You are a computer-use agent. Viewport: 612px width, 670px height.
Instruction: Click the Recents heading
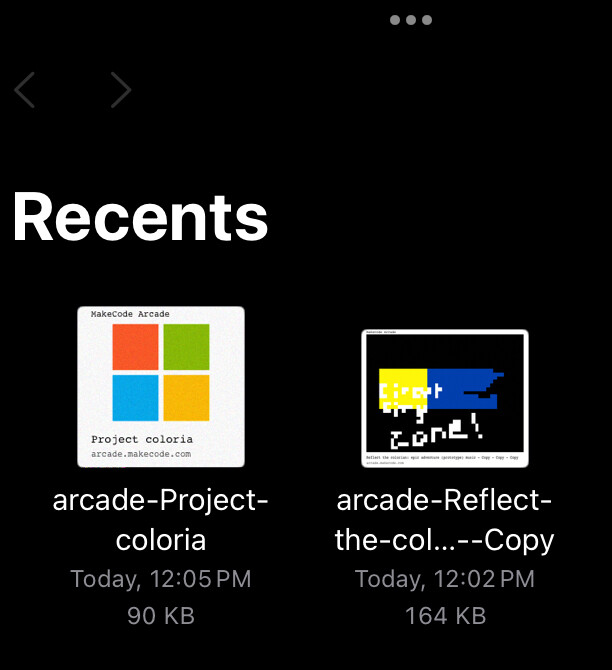coord(140,217)
